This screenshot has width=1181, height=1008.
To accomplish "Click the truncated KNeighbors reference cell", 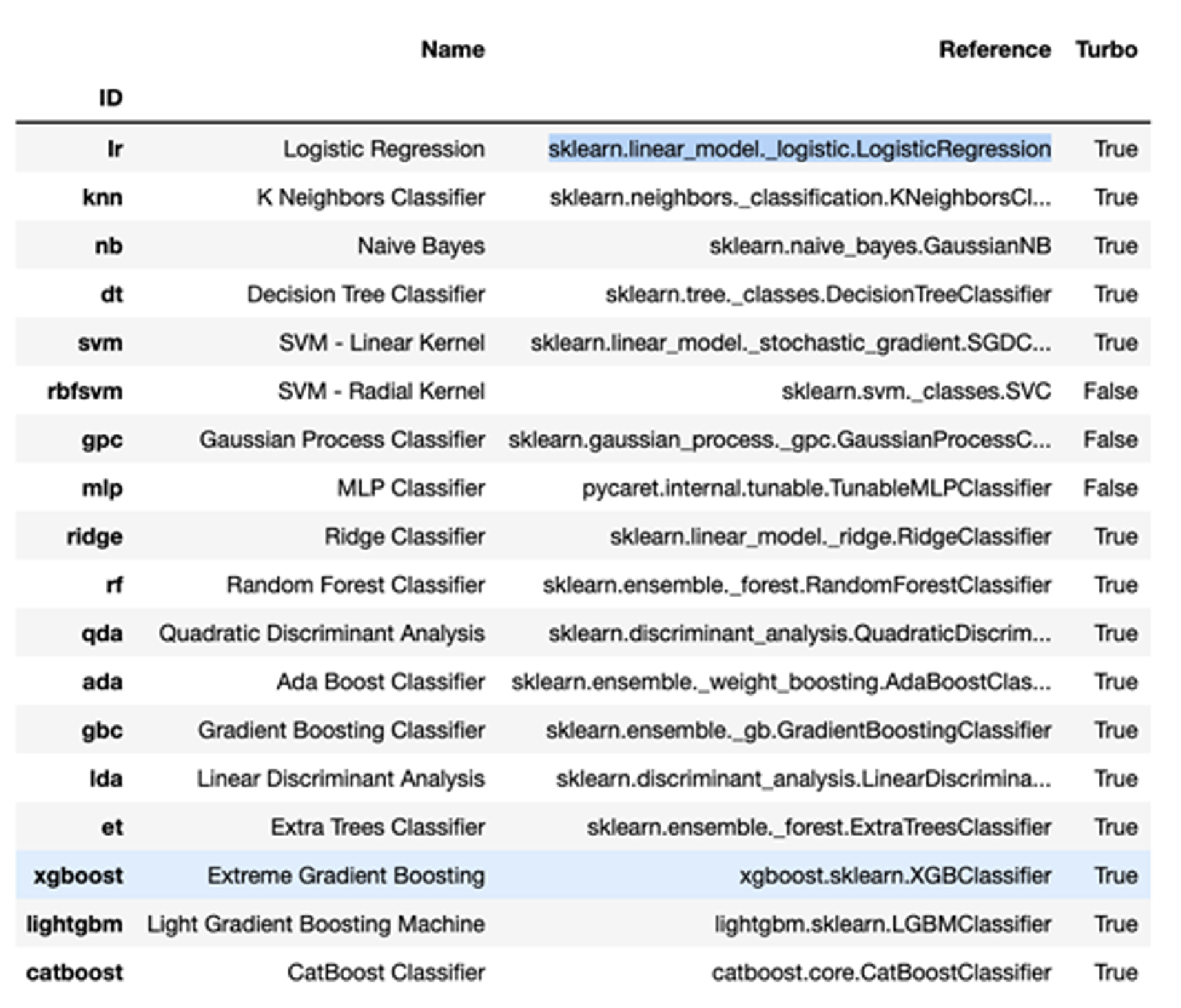I will pyautogui.click(x=800, y=198).
